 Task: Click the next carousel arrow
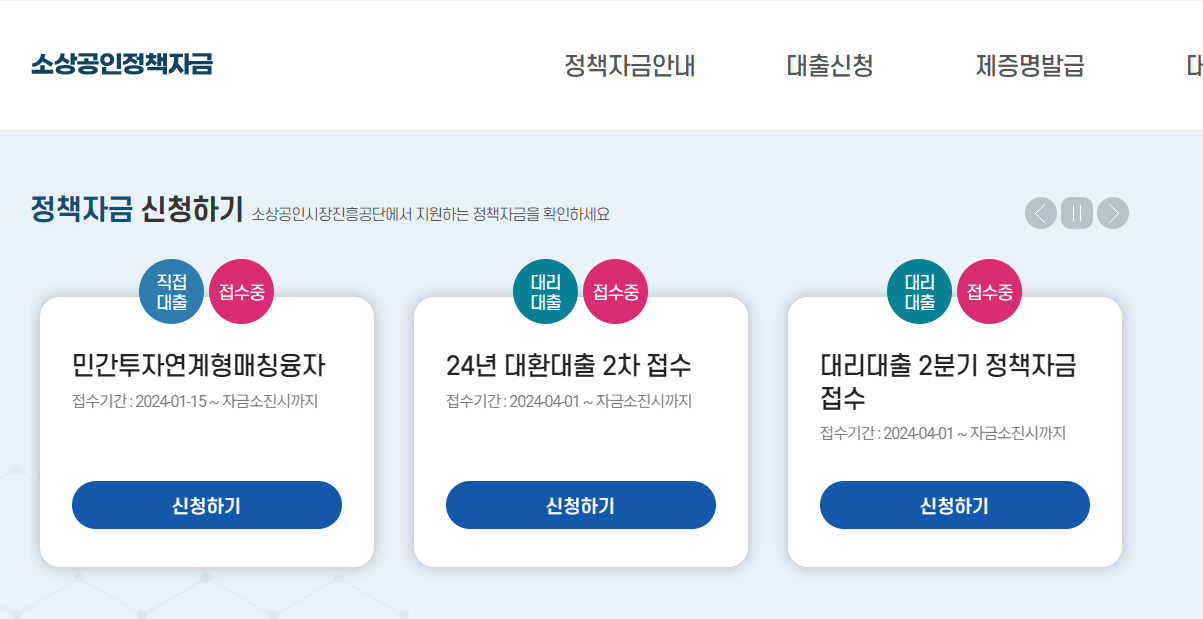coord(1113,212)
